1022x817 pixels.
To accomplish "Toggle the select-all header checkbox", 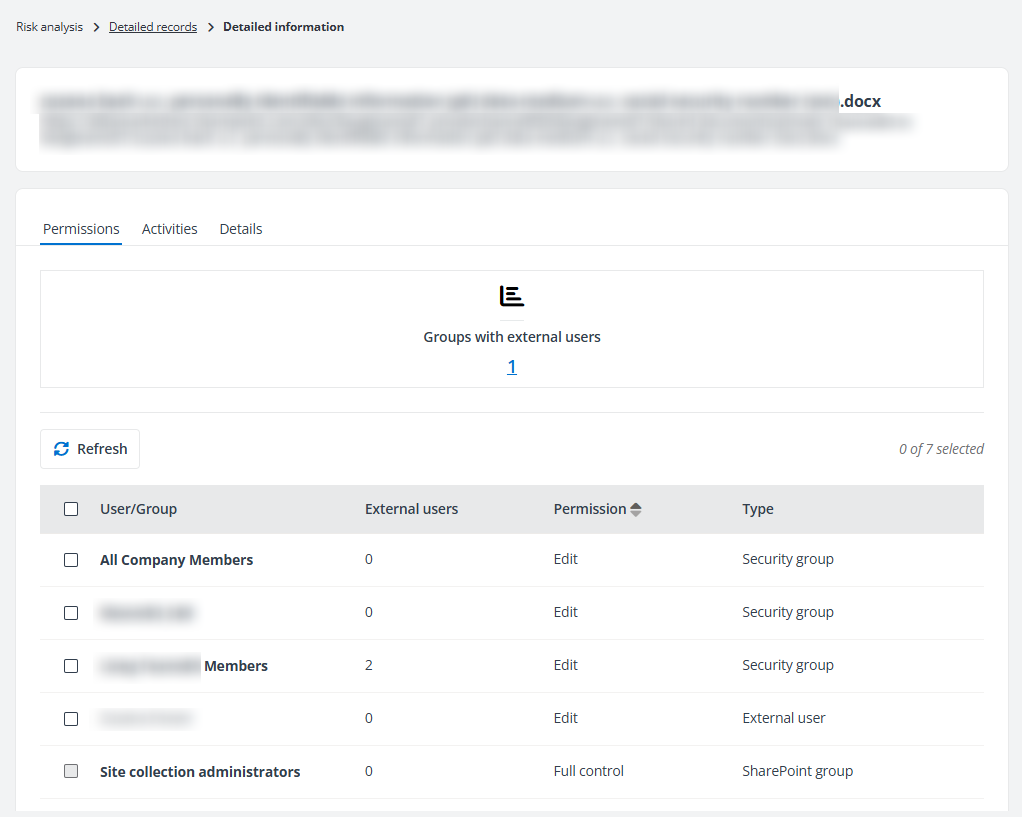I will [x=71, y=509].
